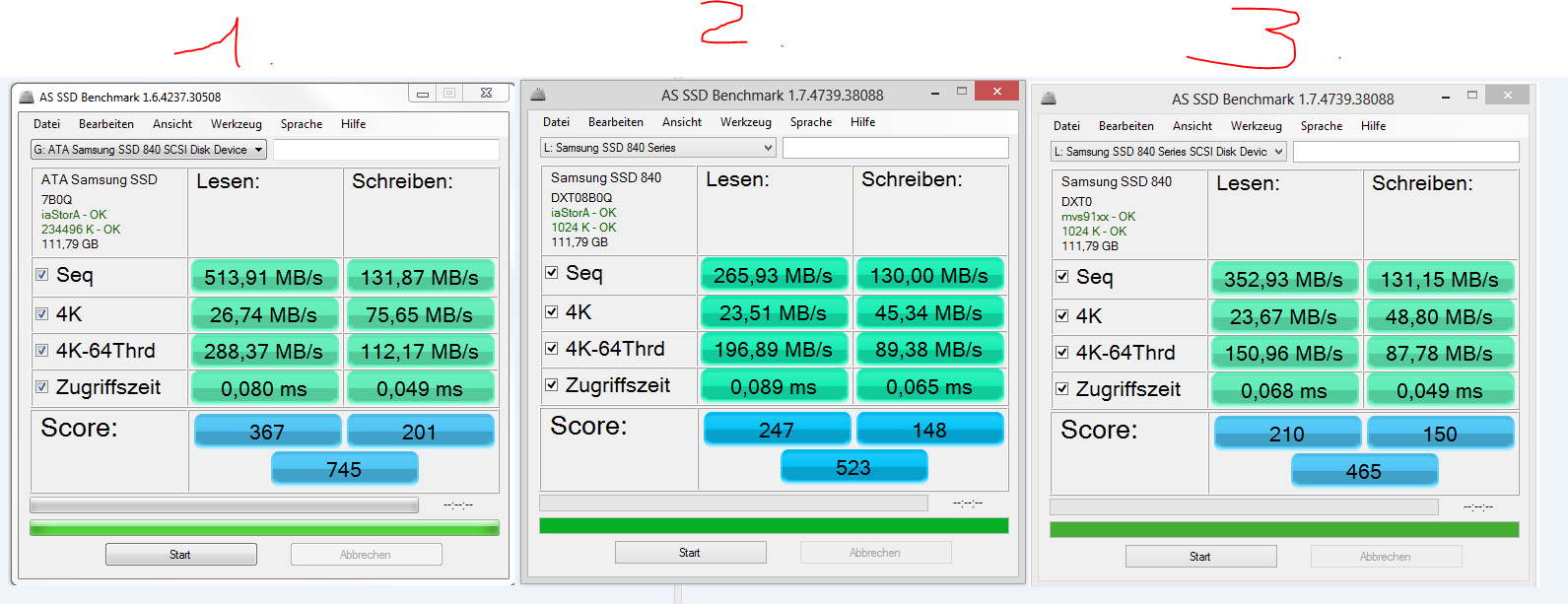Image resolution: width=1568 pixels, height=604 pixels.
Task: Open Datei menu in the 1.6.4237 window
Action: point(46,124)
